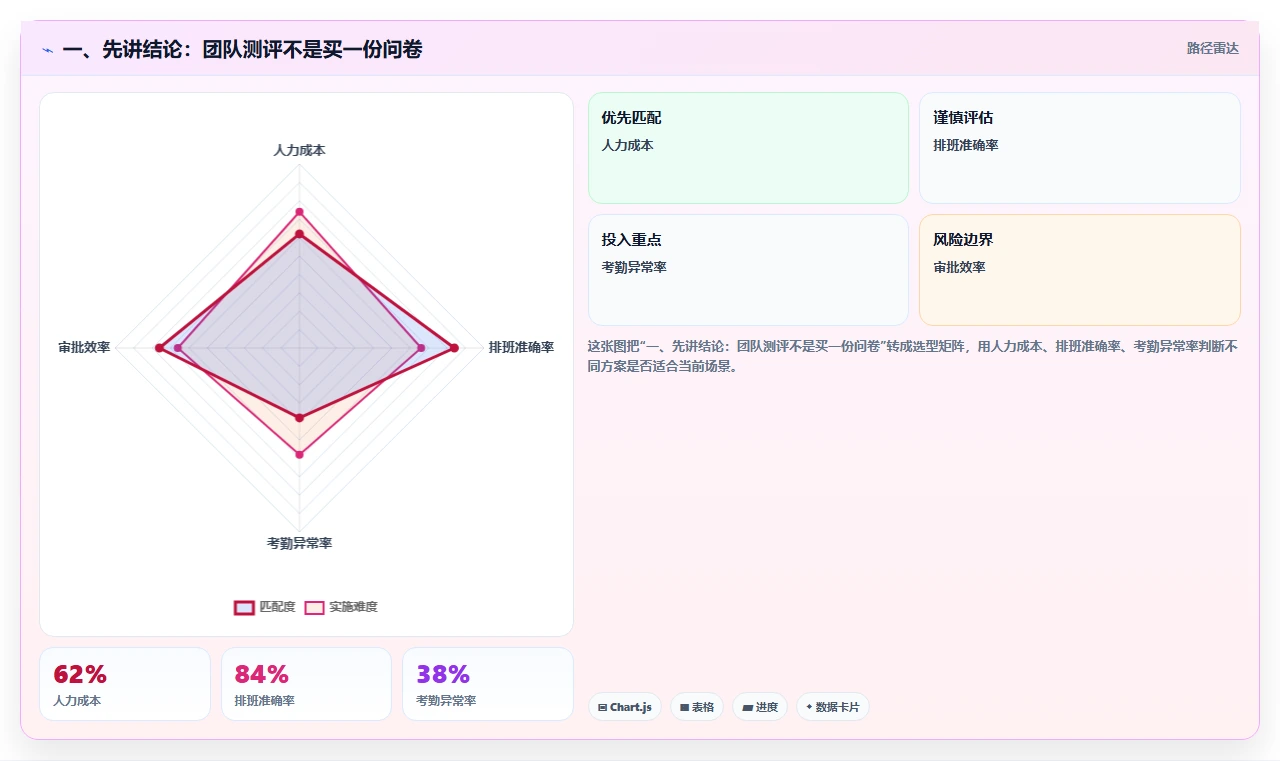
Task: Select the 优先匹配 card
Action: (748, 148)
